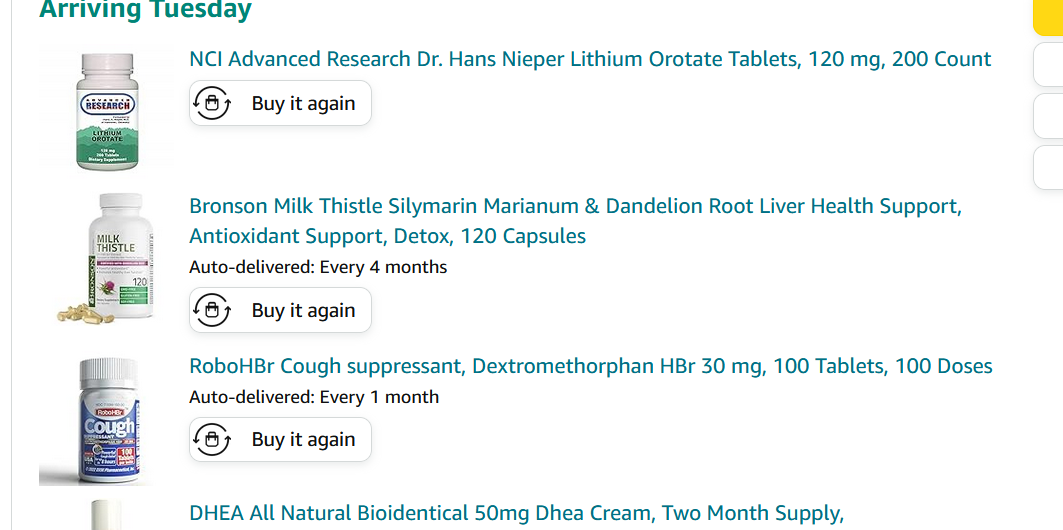This screenshot has height=530, width=1063.
Task: Click Auto-delivered Every 4 months text
Action: (x=318, y=267)
